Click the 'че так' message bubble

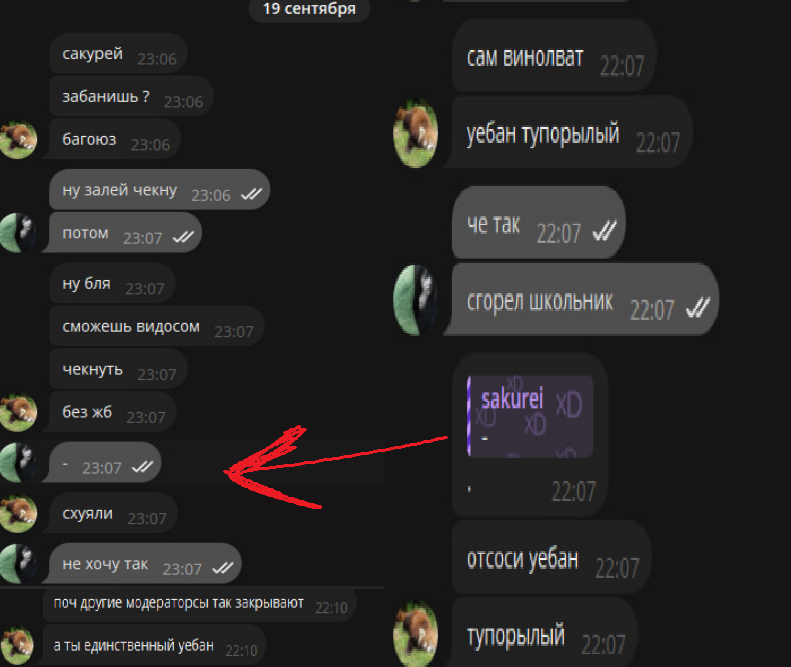click(538, 223)
